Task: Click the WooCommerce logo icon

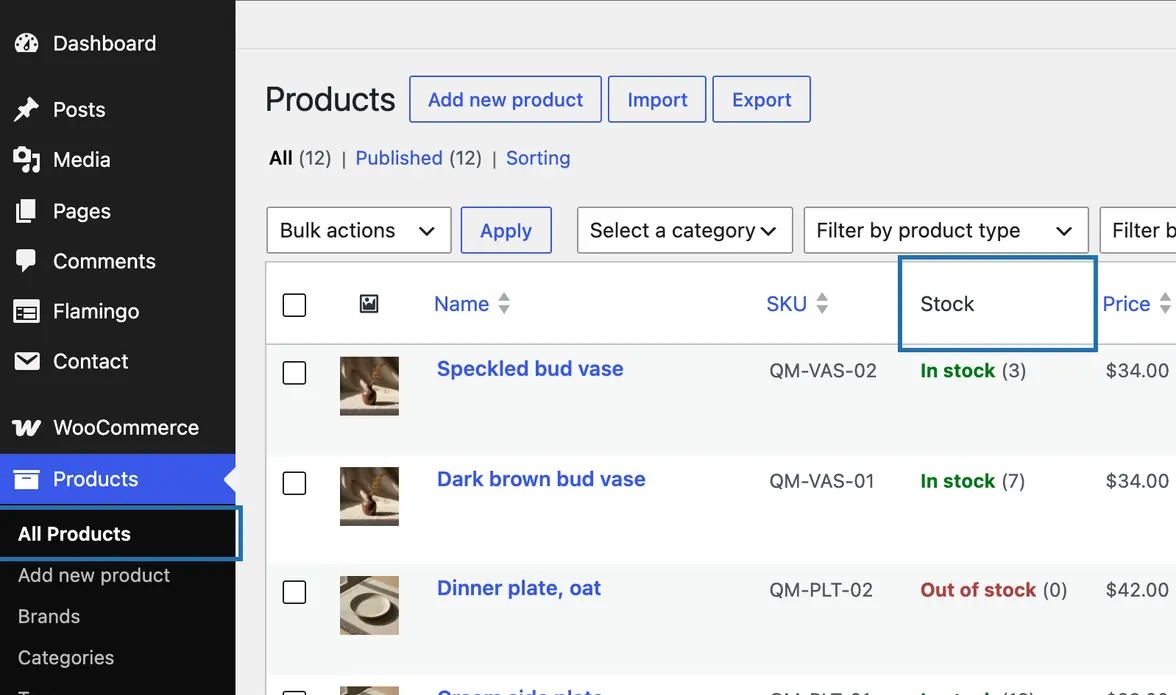Action: pos(26,427)
